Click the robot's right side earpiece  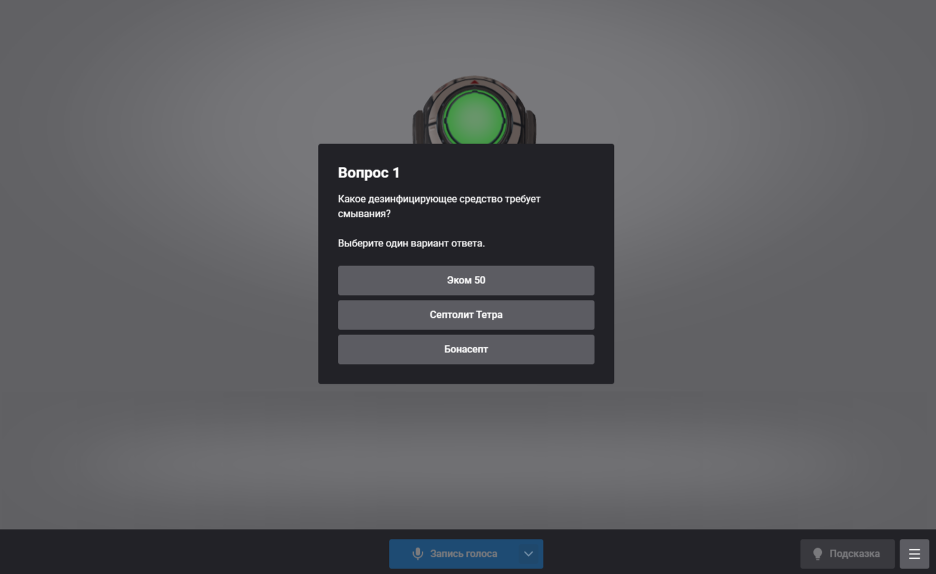pos(529,126)
